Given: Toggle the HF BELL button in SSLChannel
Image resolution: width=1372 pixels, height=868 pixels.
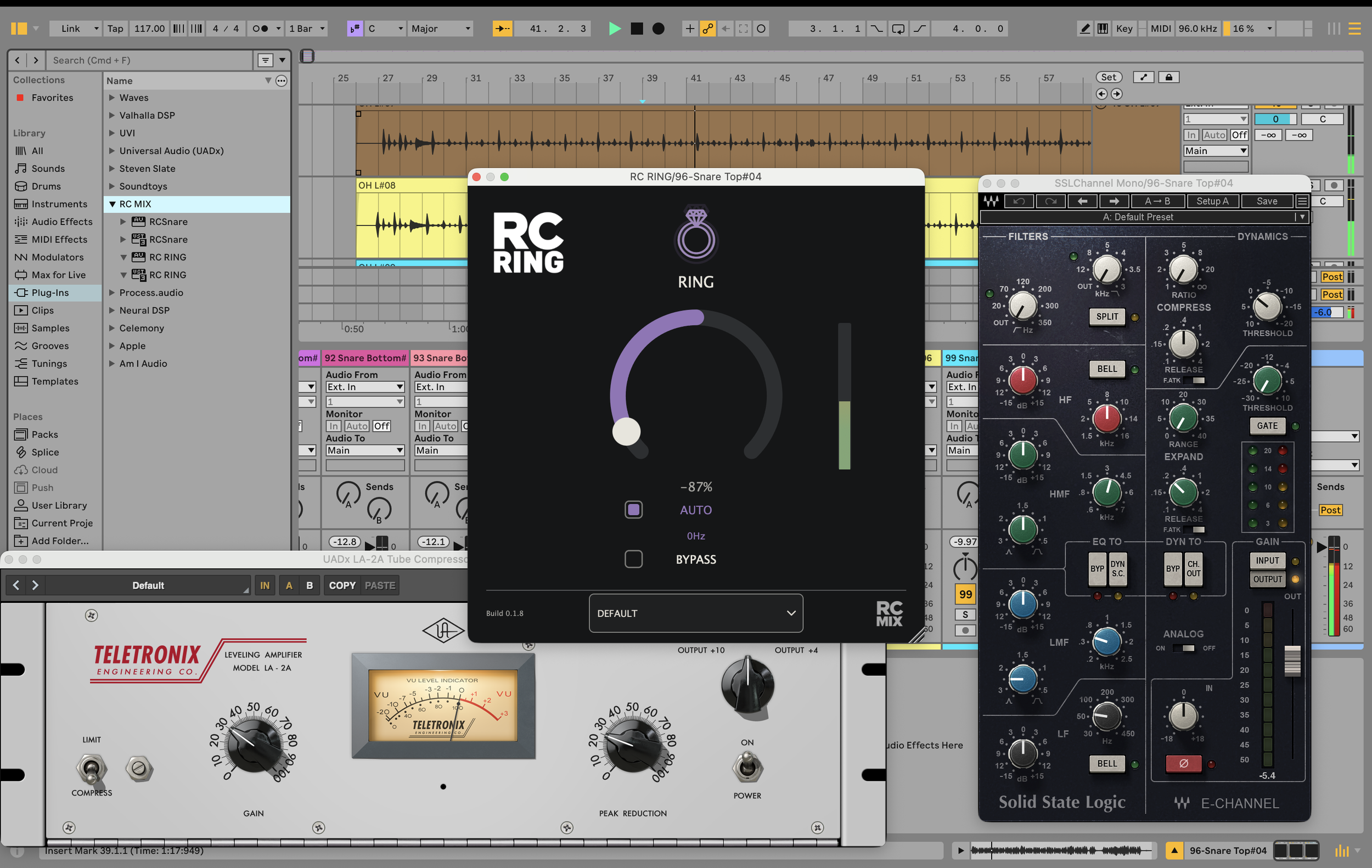Looking at the screenshot, I should [1107, 369].
